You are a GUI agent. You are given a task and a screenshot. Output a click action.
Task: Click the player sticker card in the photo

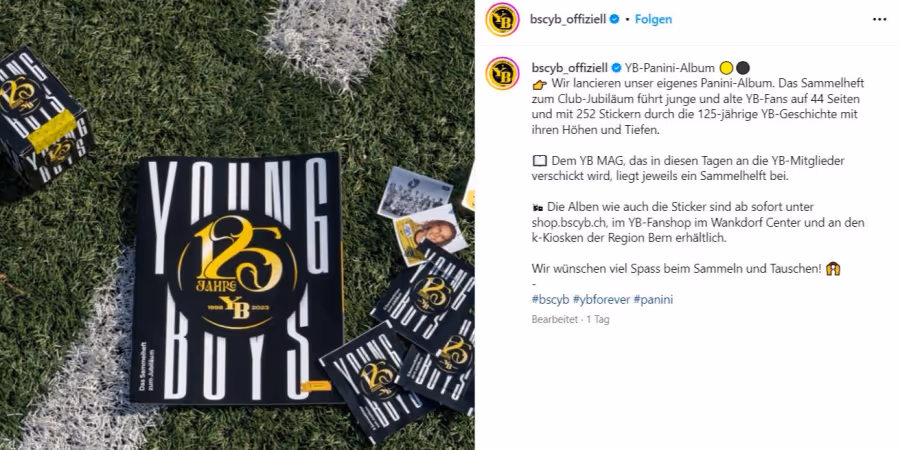point(430,234)
